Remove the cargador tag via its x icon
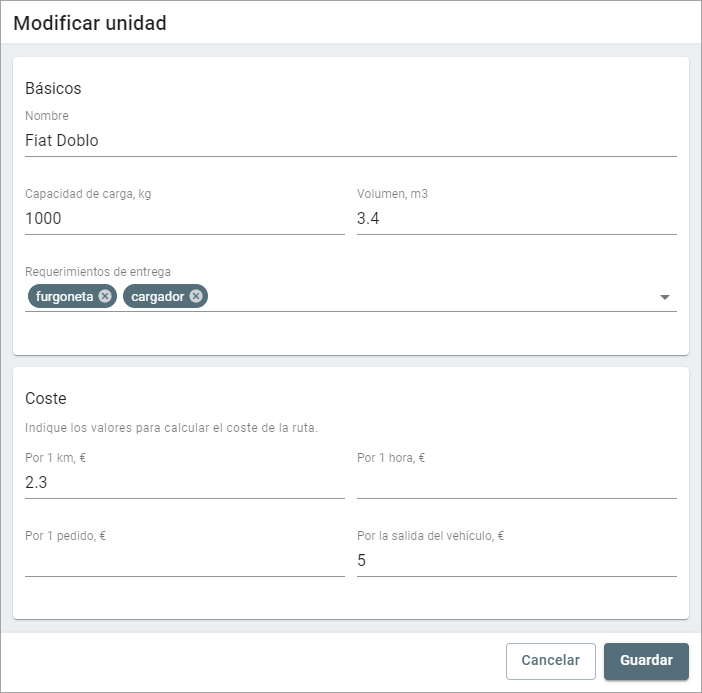 point(196,296)
